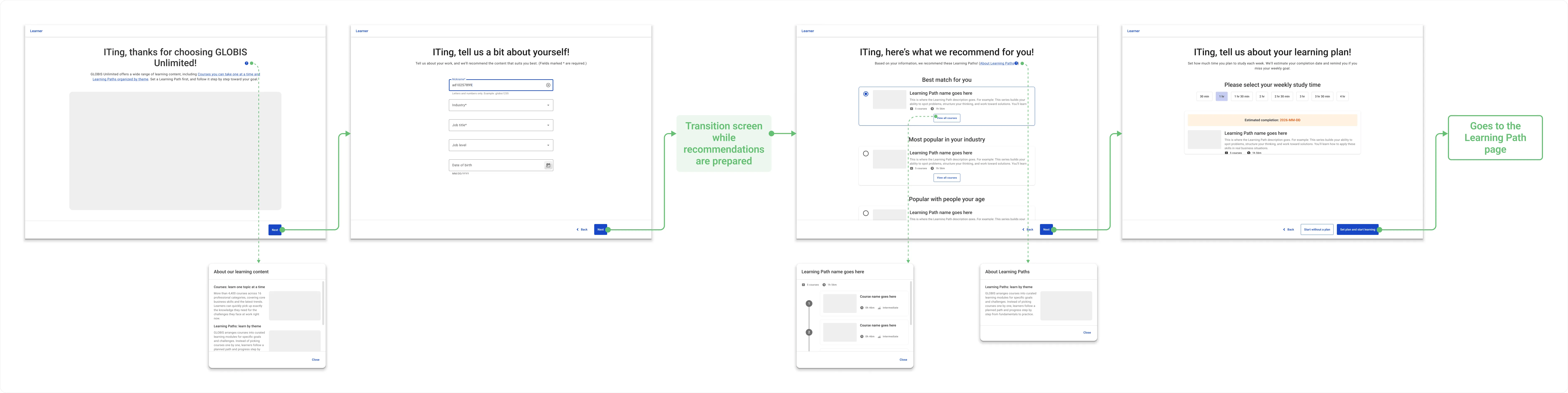This screenshot has height=393, width=1568.
Task: Click Next on the welcome screen
Action: (x=275, y=230)
